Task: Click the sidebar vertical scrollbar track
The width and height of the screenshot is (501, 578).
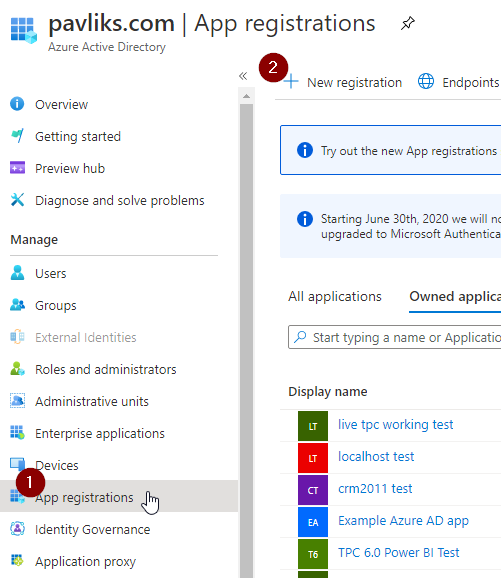Action: click(246, 341)
